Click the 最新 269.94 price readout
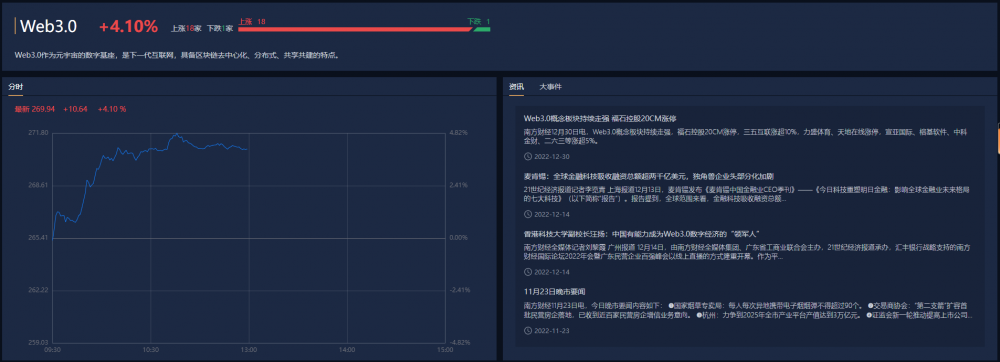The image size is (1000, 362). point(34,109)
